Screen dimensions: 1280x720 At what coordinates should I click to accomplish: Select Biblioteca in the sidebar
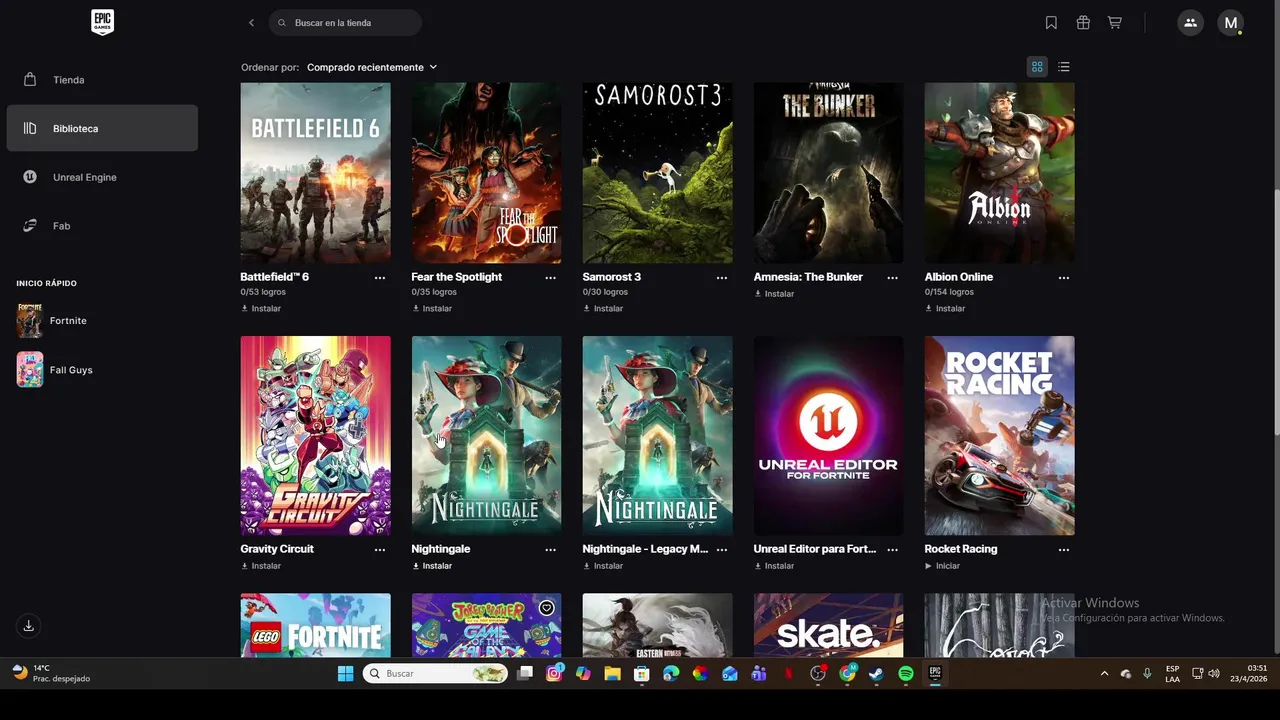point(102,128)
